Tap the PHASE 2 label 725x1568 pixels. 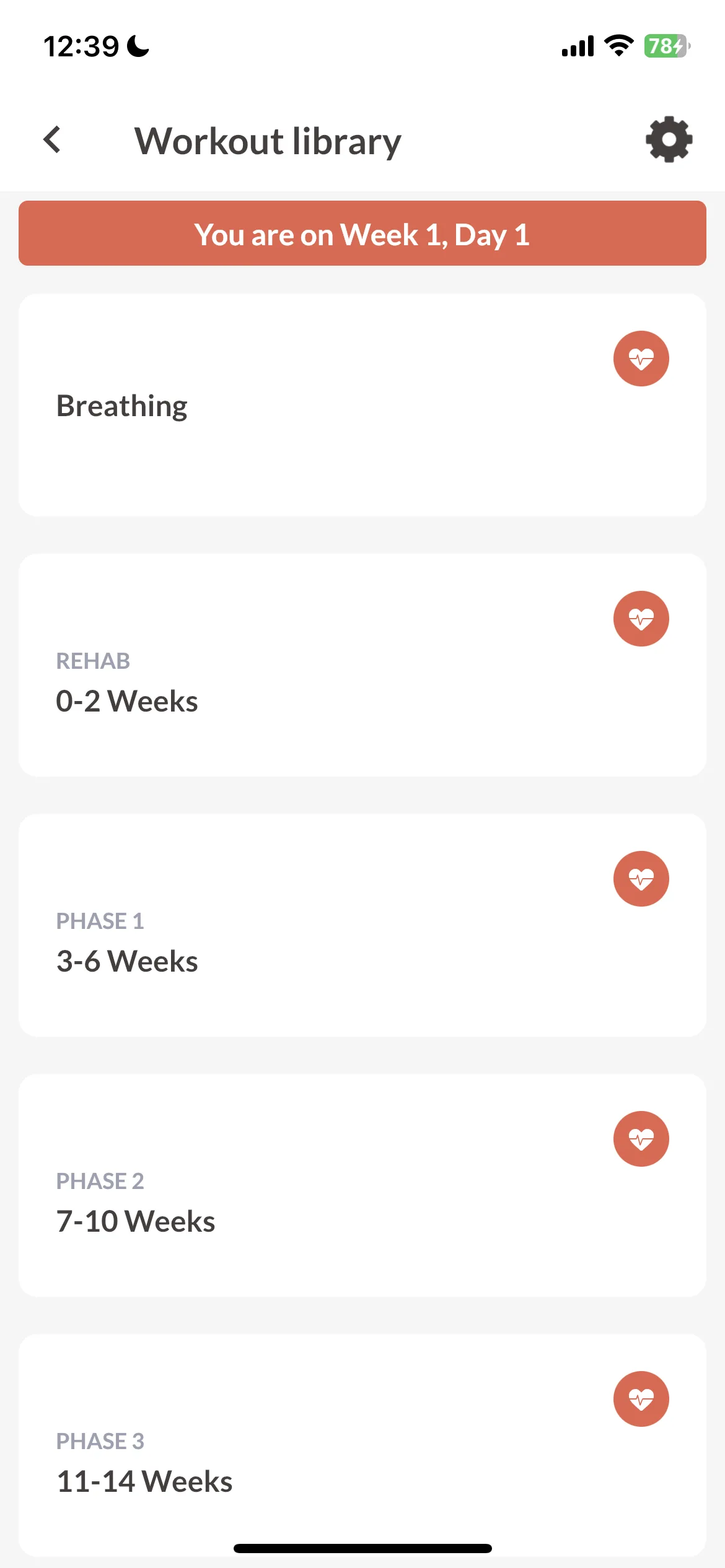click(x=100, y=1181)
